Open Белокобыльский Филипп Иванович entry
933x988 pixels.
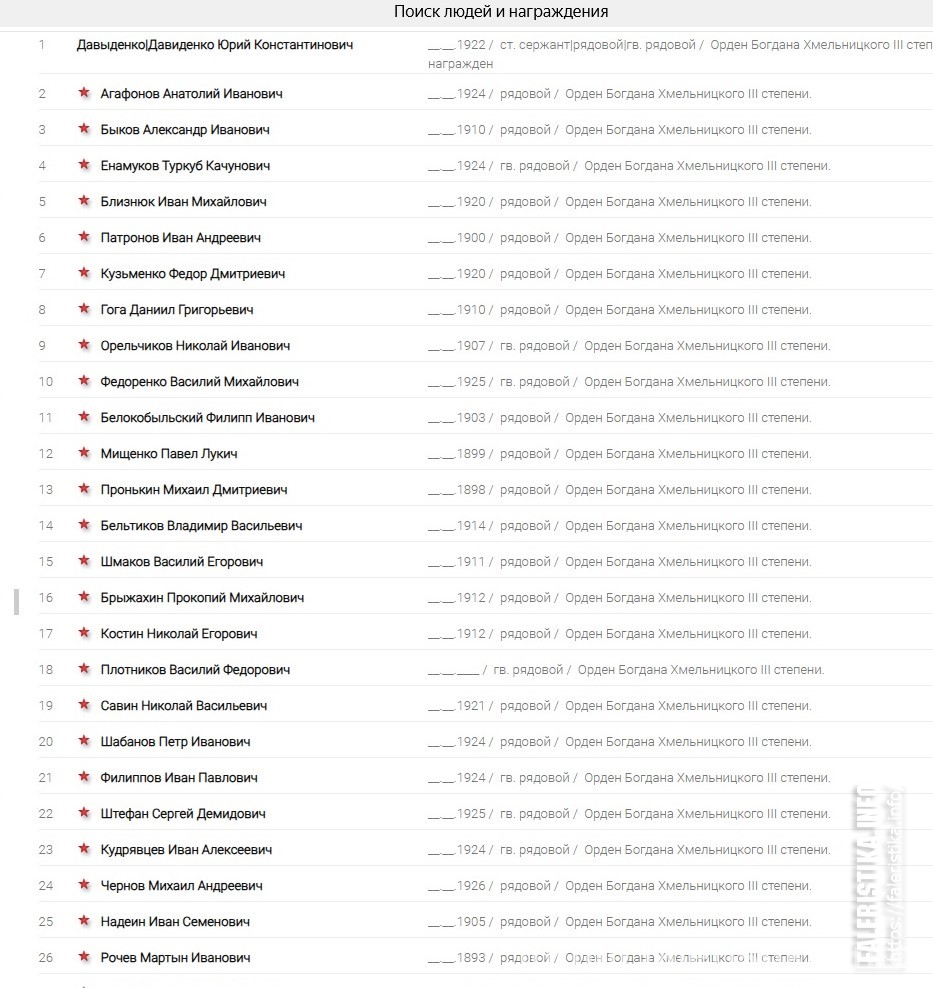coord(208,418)
